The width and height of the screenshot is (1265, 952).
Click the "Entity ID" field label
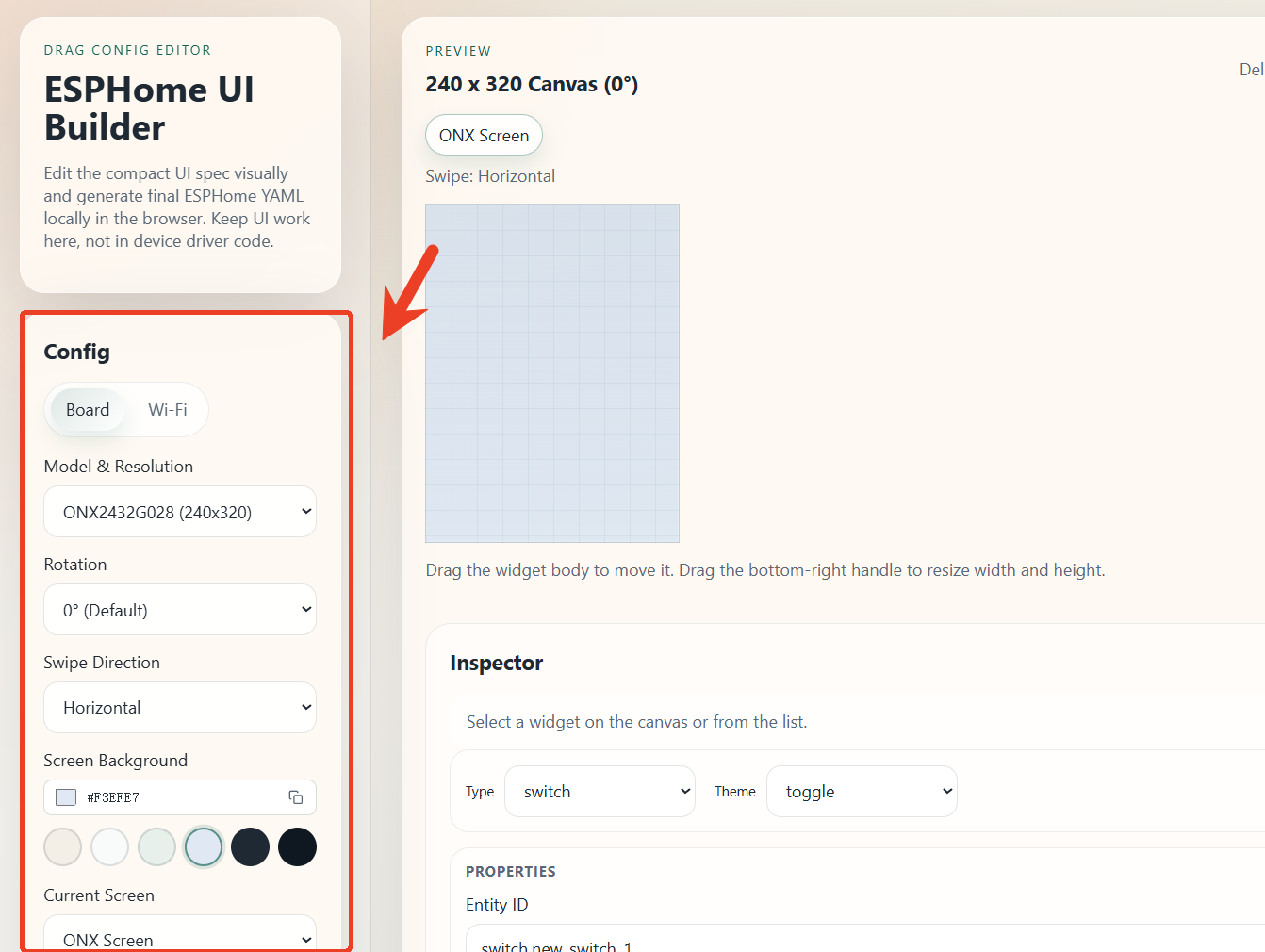pos(497,905)
